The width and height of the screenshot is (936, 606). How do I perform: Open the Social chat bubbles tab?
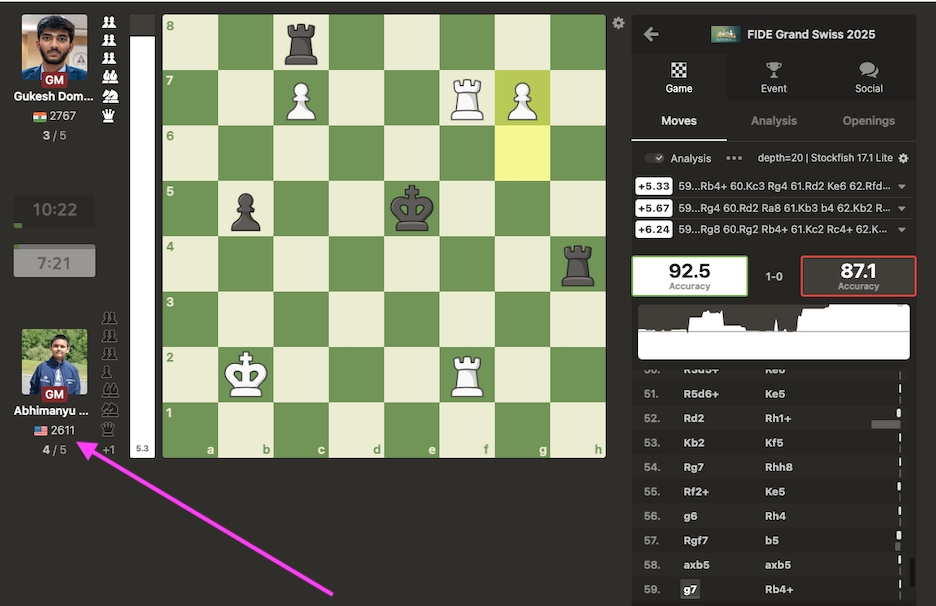point(868,78)
